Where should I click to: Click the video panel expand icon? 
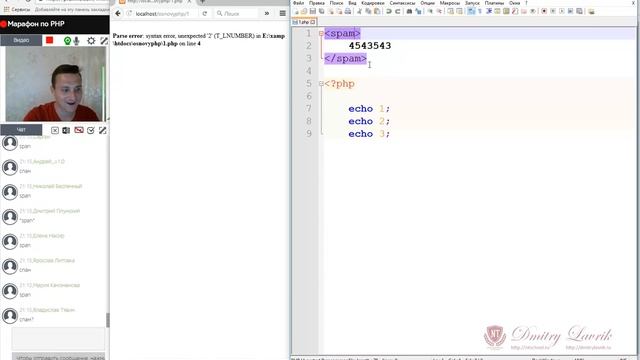104,40
